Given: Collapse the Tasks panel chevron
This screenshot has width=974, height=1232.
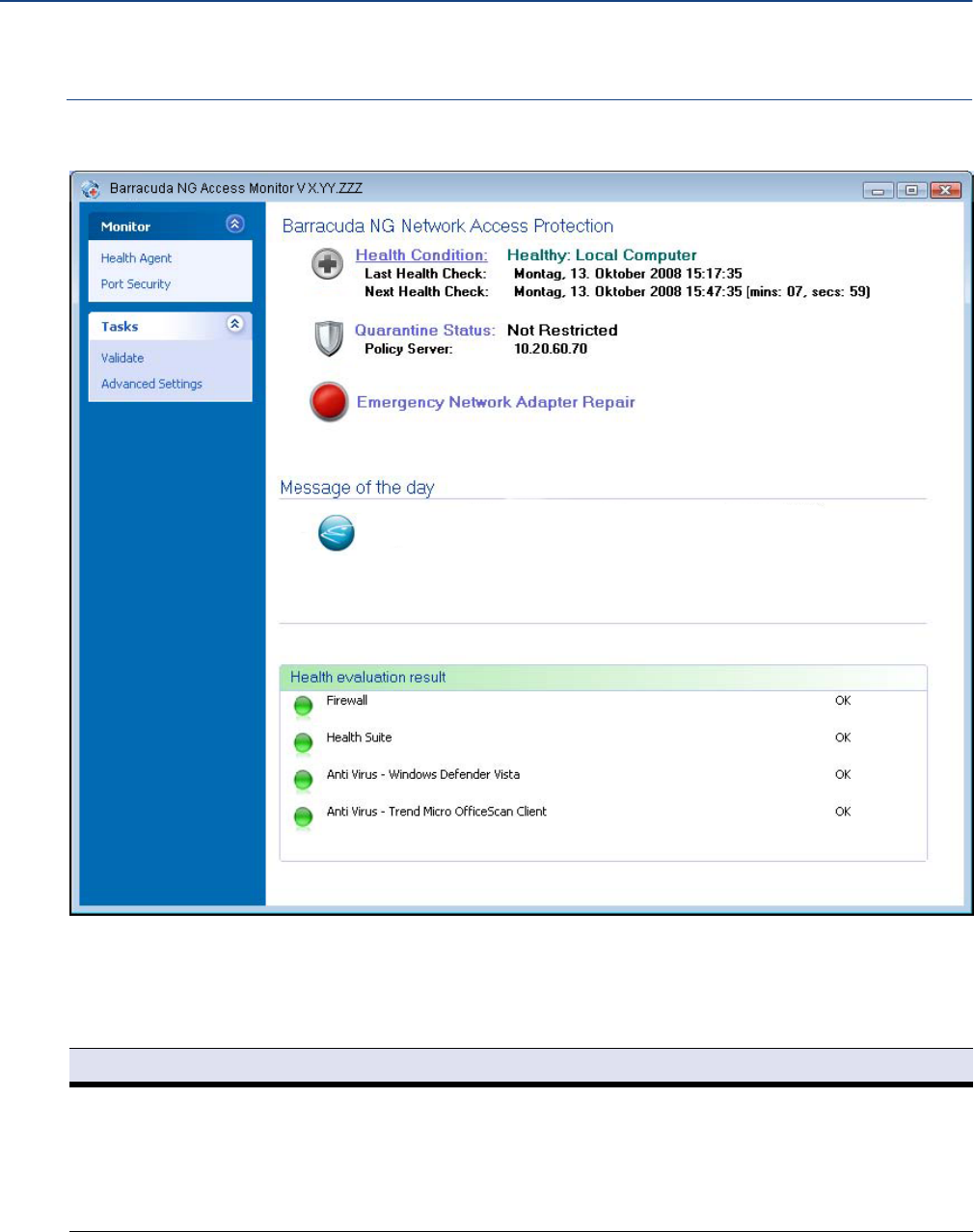Looking at the screenshot, I should (234, 324).
